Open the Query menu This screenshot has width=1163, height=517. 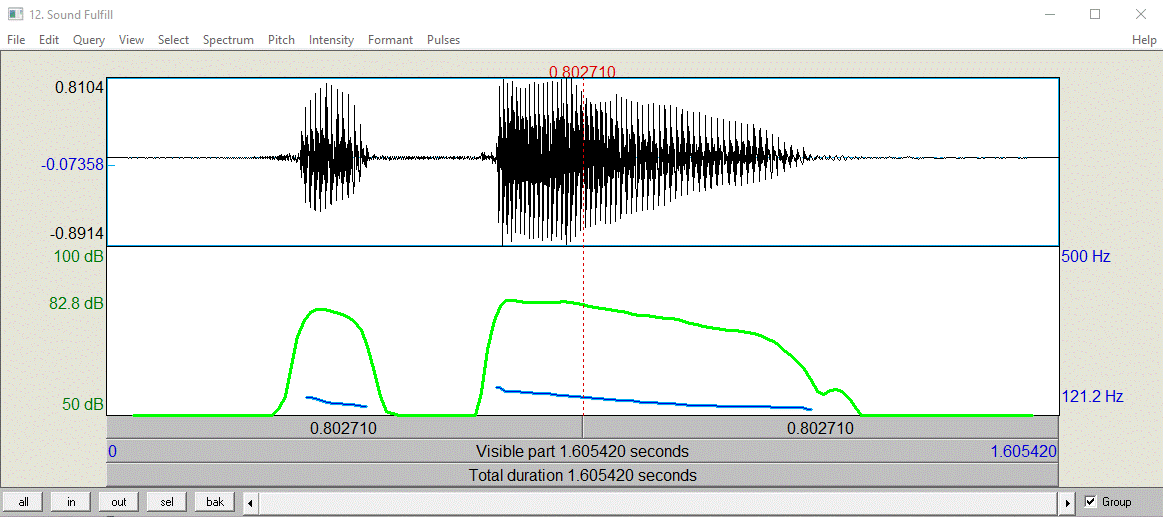click(x=89, y=40)
